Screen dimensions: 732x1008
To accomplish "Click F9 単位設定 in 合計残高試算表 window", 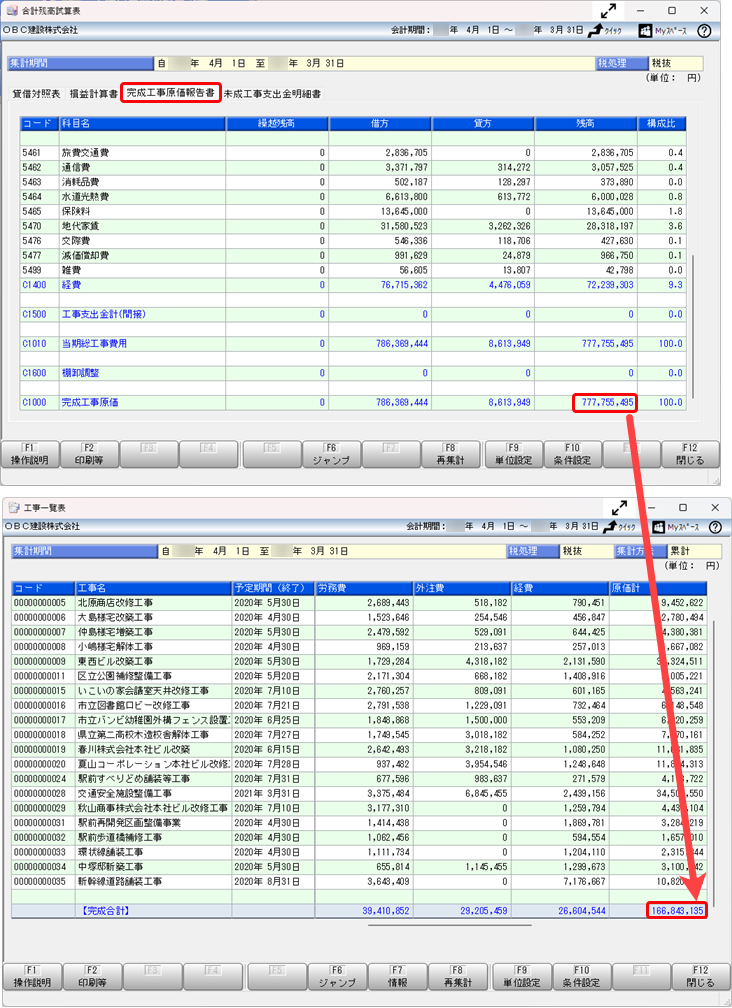I will pyautogui.click(x=513, y=454).
